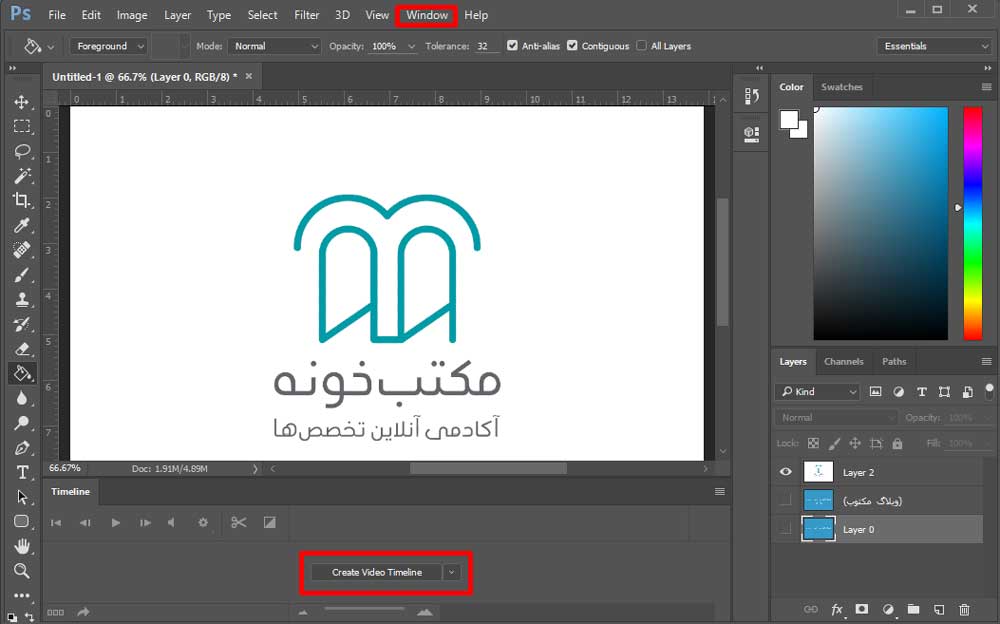Select the Clone Stamp tool
Image resolution: width=1000 pixels, height=624 pixels.
[x=22, y=299]
